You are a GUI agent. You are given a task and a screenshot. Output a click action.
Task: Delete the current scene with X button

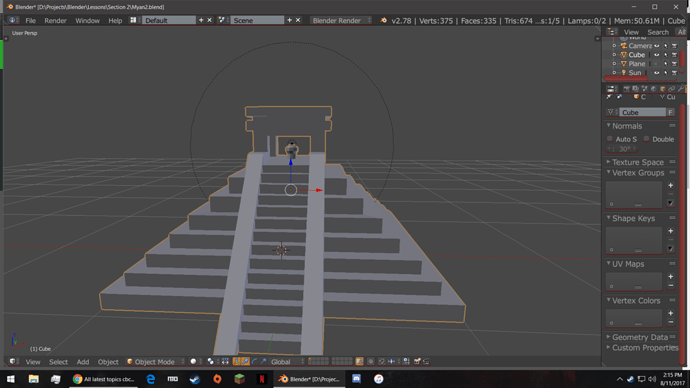[x=298, y=20]
